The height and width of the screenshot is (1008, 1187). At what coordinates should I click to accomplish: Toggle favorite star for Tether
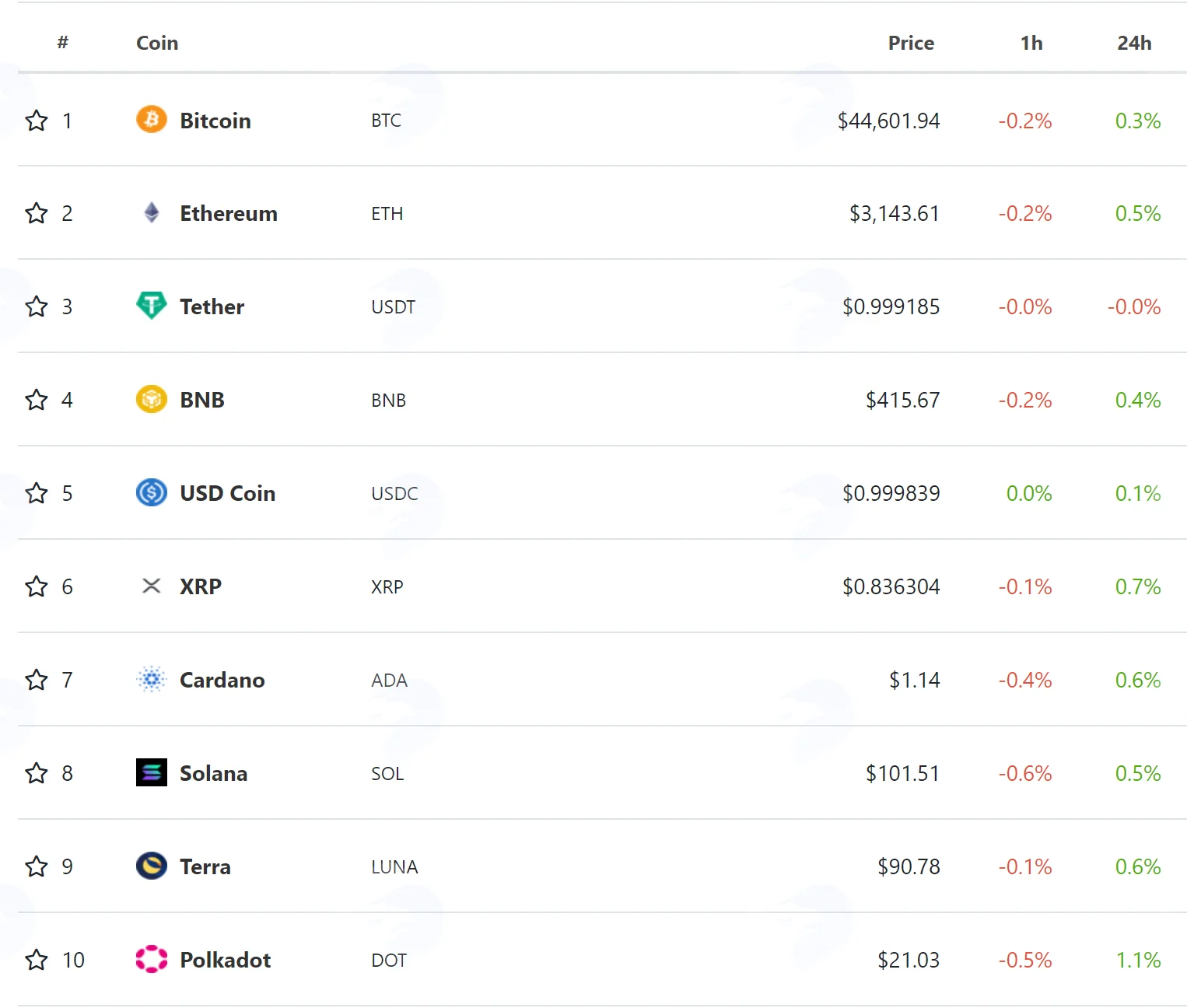[x=37, y=306]
